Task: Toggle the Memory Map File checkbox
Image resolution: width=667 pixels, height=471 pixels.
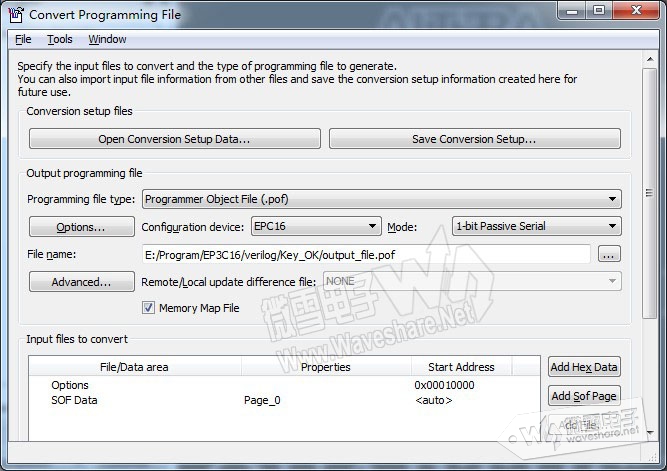Action: click(149, 308)
